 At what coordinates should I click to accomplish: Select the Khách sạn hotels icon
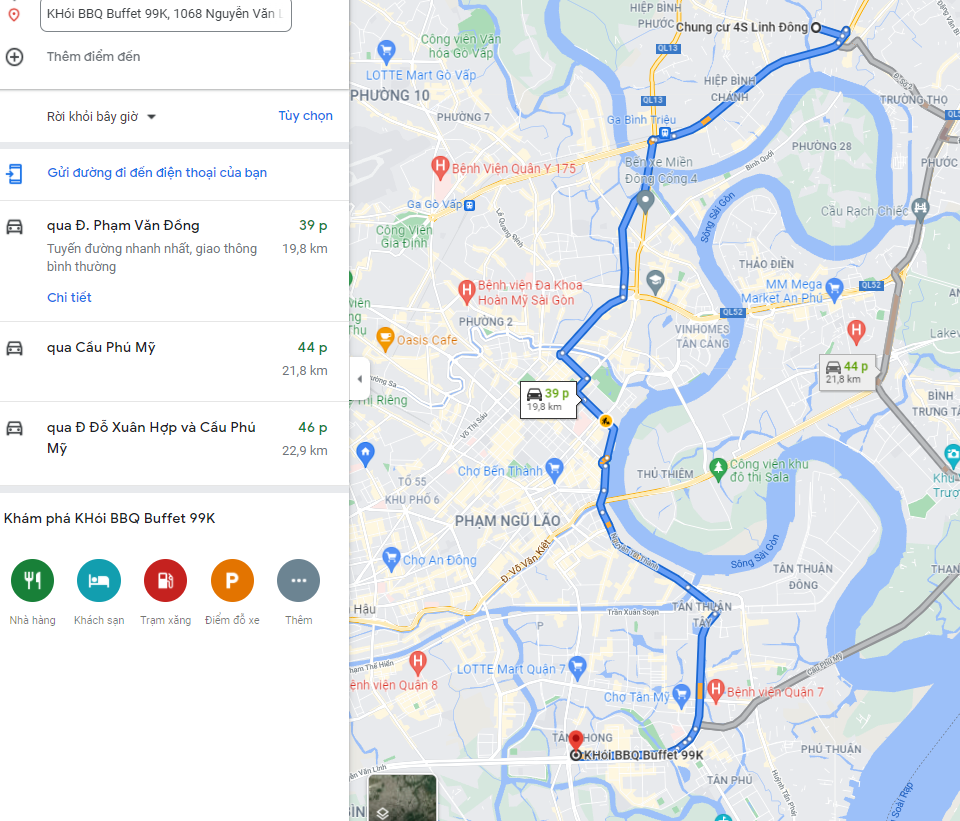[99, 580]
